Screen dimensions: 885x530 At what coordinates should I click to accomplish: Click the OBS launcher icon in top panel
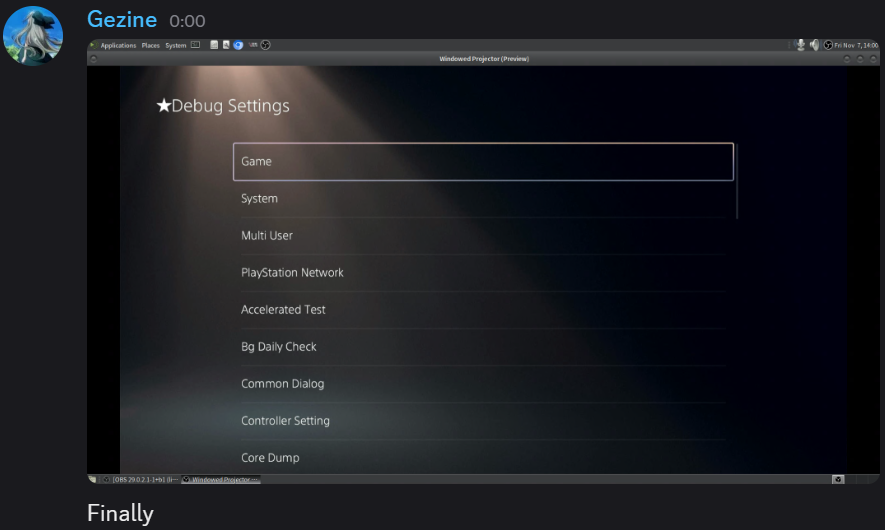click(266, 45)
